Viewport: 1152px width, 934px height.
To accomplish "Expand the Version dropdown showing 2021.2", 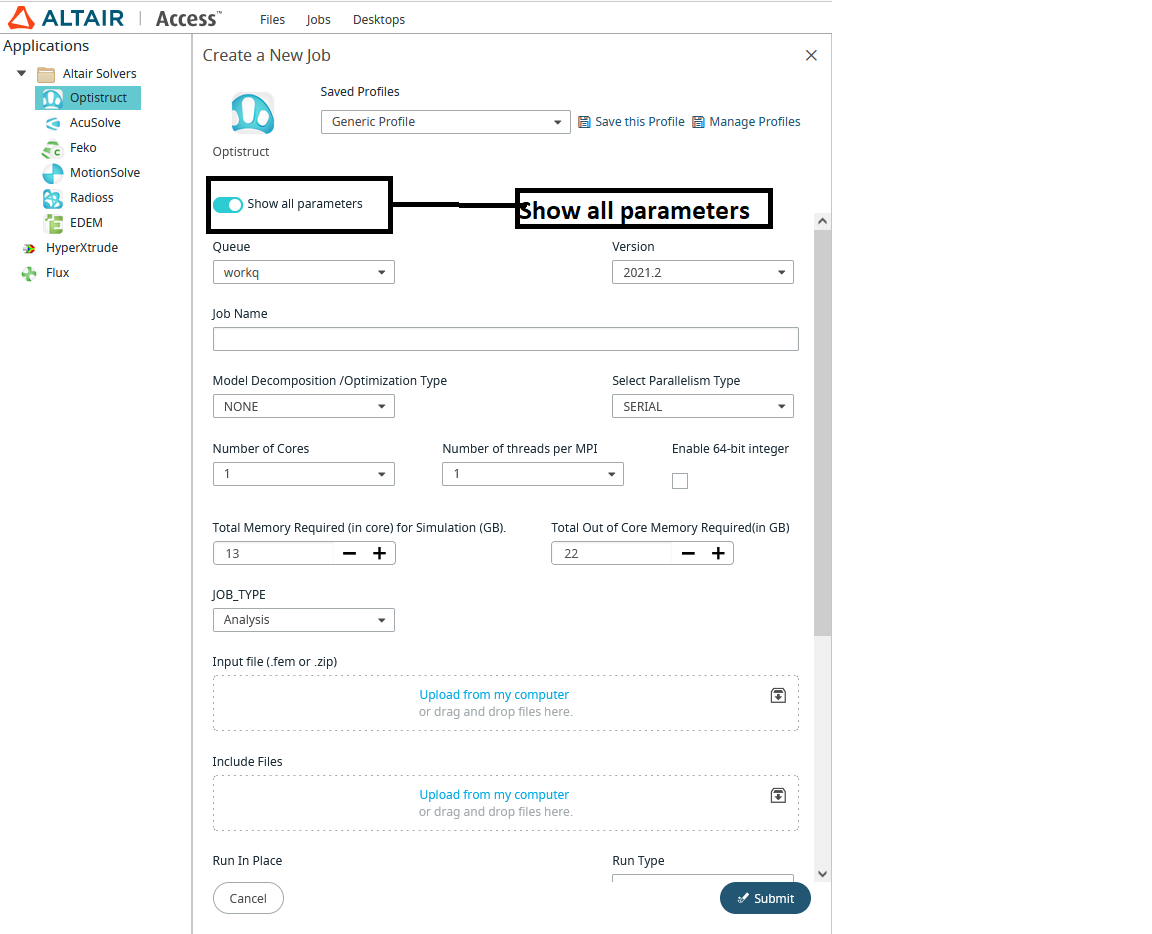I will (x=702, y=272).
